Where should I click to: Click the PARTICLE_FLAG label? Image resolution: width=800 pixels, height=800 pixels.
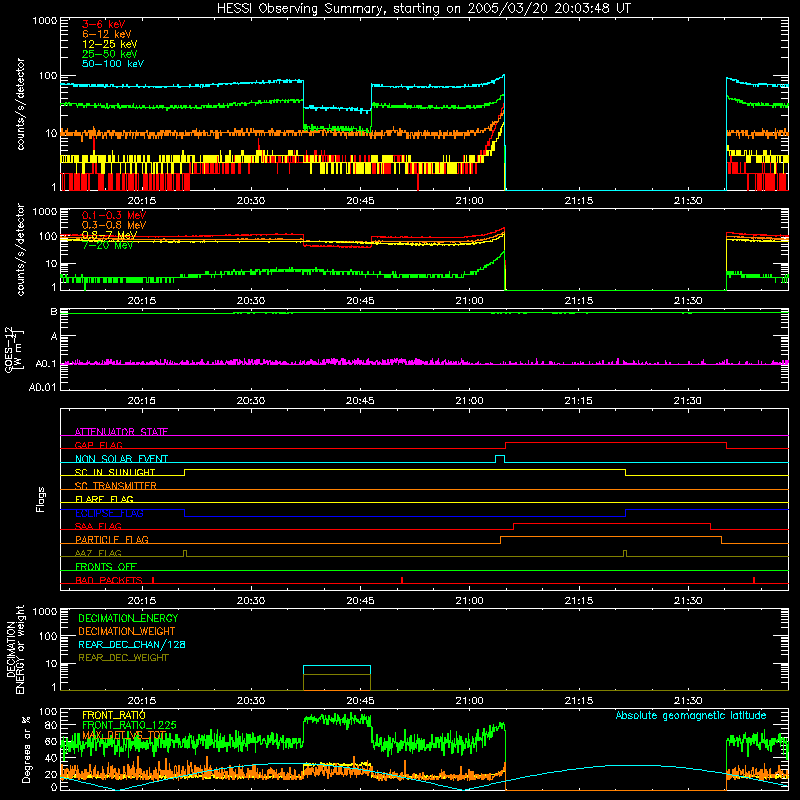pyautogui.click(x=112, y=539)
